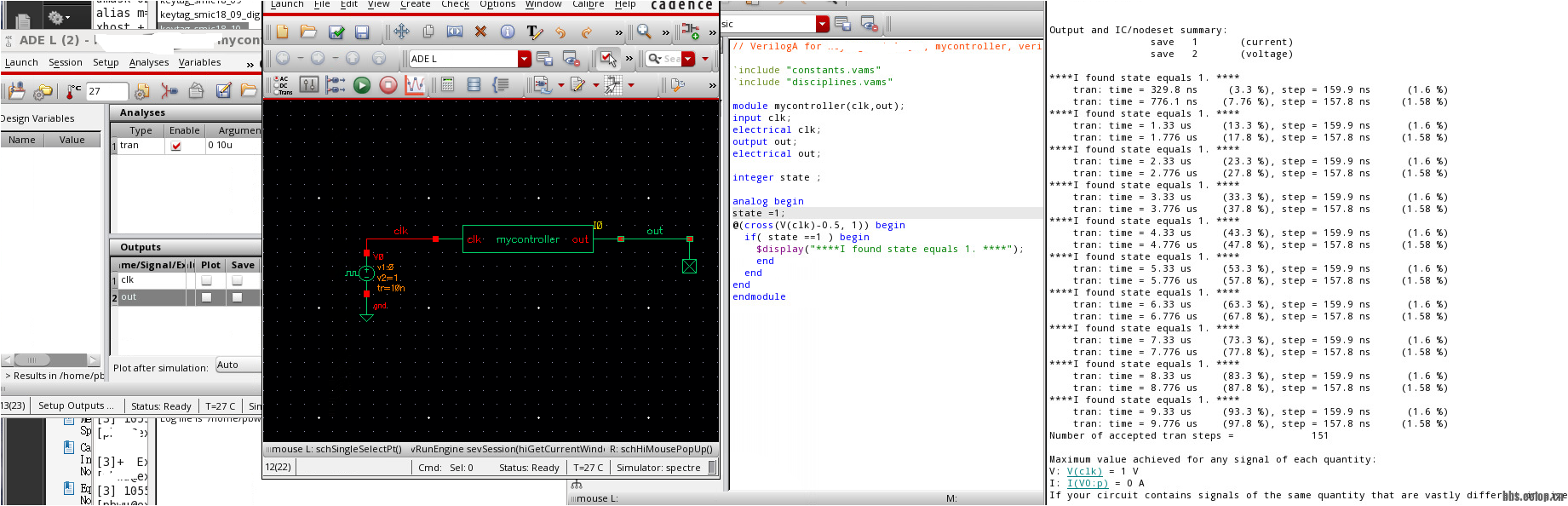Viewport: 1568px width, 506px height.
Task: Open file using the folder icon in schematic toolbar
Action: pyautogui.click(x=308, y=32)
